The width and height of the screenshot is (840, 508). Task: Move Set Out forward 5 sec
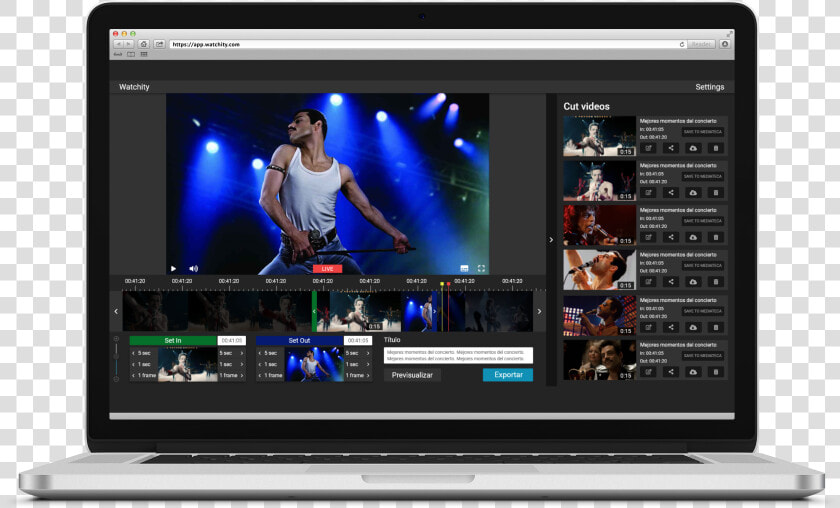(x=358, y=353)
